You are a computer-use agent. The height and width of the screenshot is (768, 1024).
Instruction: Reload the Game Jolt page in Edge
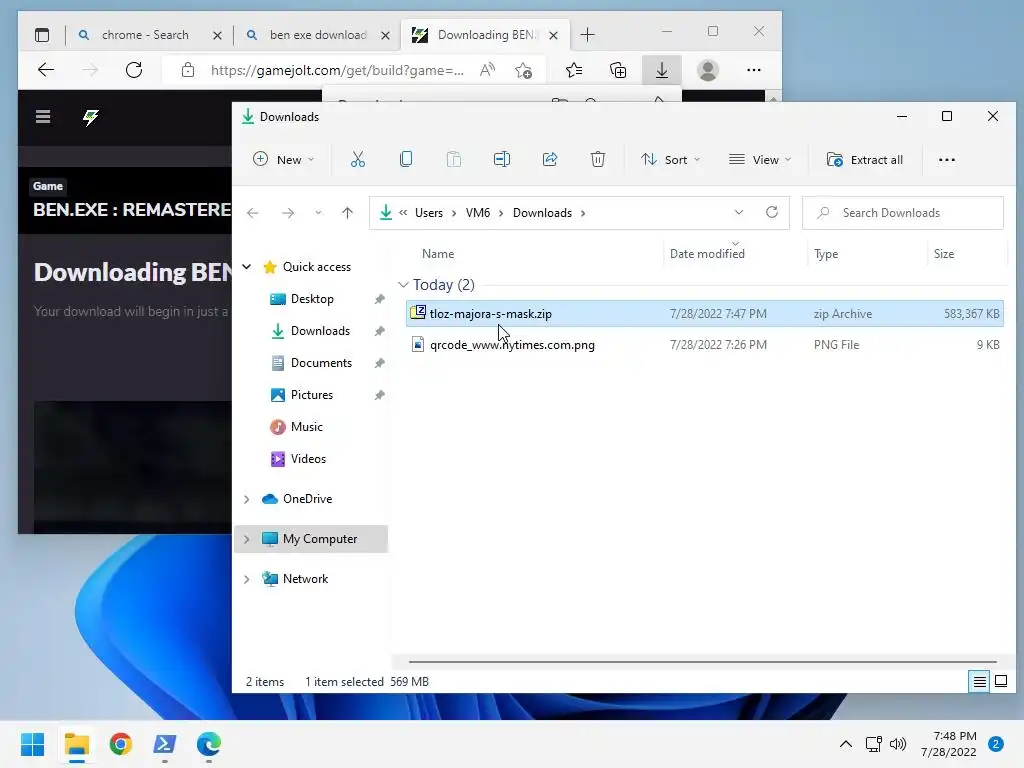[x=134, y=70]
